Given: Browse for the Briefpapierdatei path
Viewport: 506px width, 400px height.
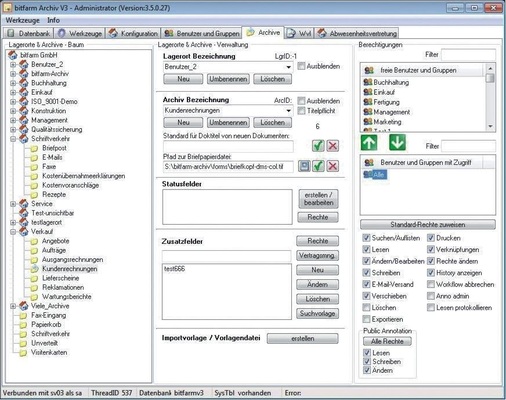Looking at the screenshot, I should click(x=304, y=166).
